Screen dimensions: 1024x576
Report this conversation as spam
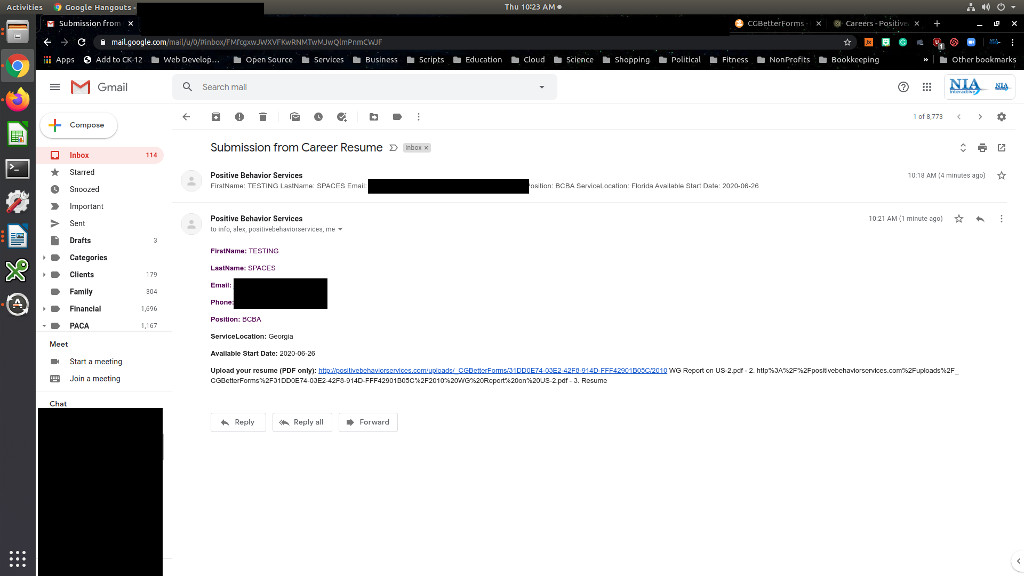click(x=239, y=117)
